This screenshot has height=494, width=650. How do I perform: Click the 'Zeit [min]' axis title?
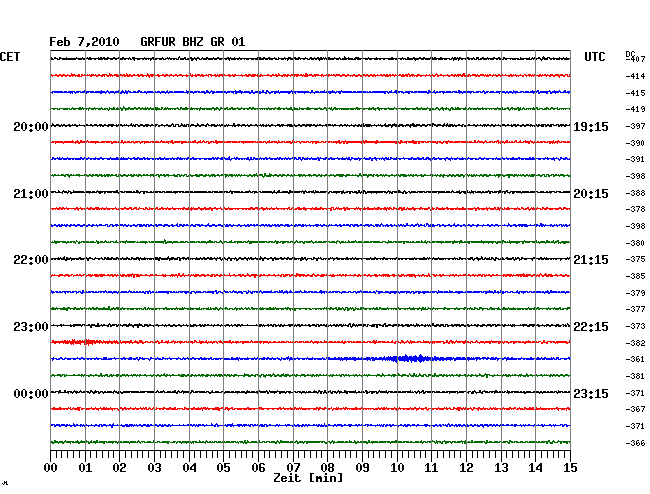tap(308, 478)
